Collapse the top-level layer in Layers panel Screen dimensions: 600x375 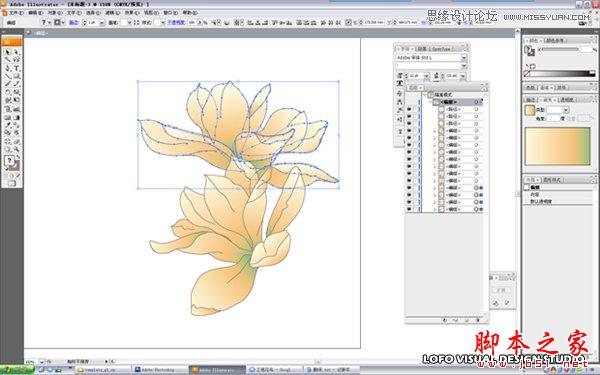coord(425,95)
